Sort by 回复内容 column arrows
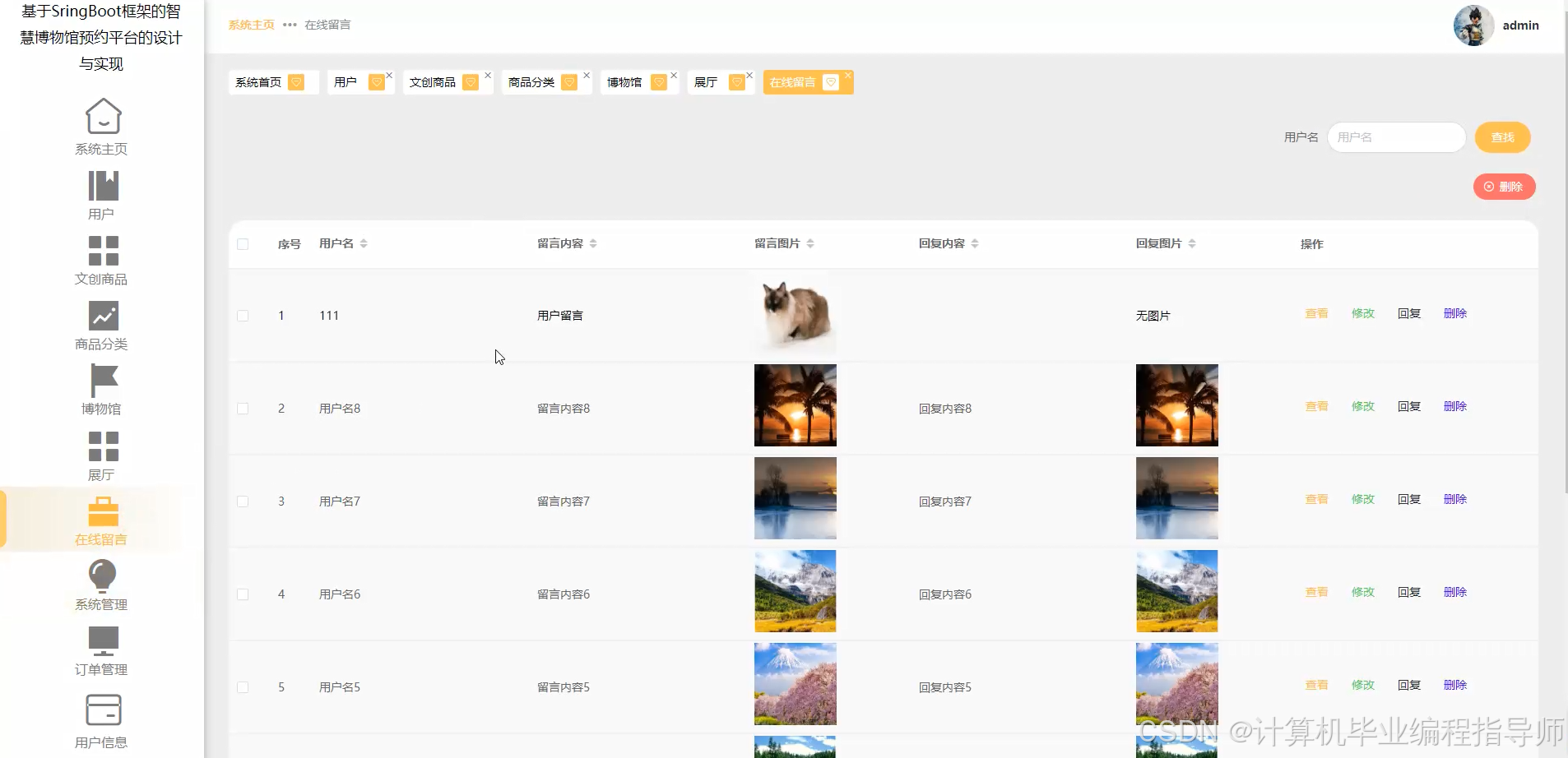This screenshot has height=758, width=1568. click(975, 243)
